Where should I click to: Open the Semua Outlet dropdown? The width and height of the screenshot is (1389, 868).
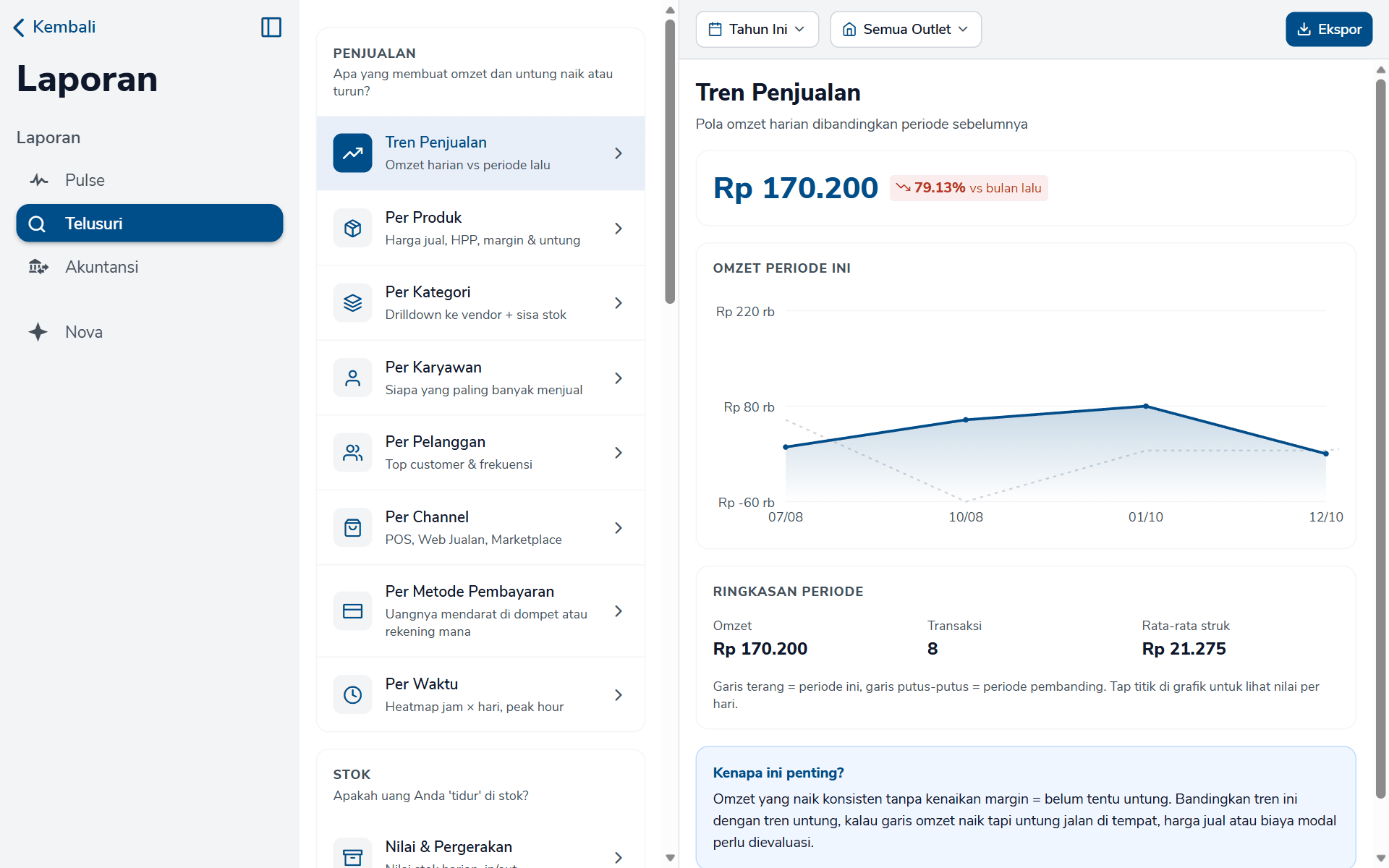906,30
